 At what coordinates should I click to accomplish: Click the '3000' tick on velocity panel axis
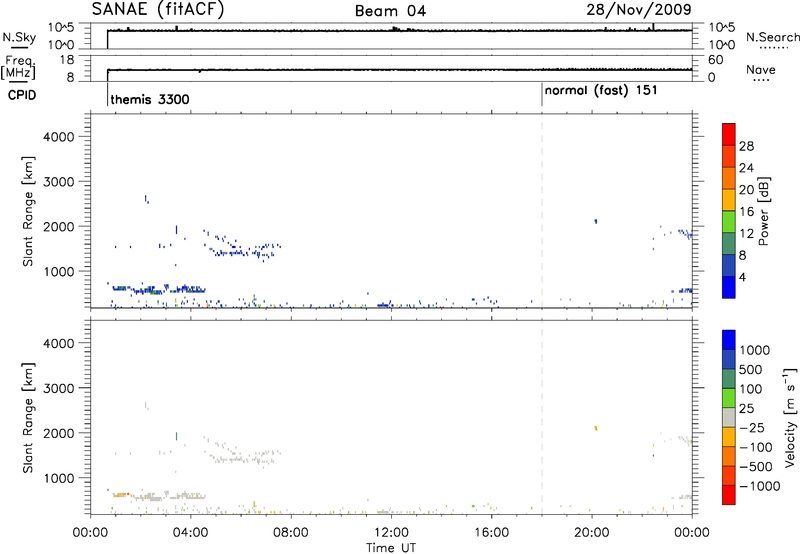coord(58,388)
